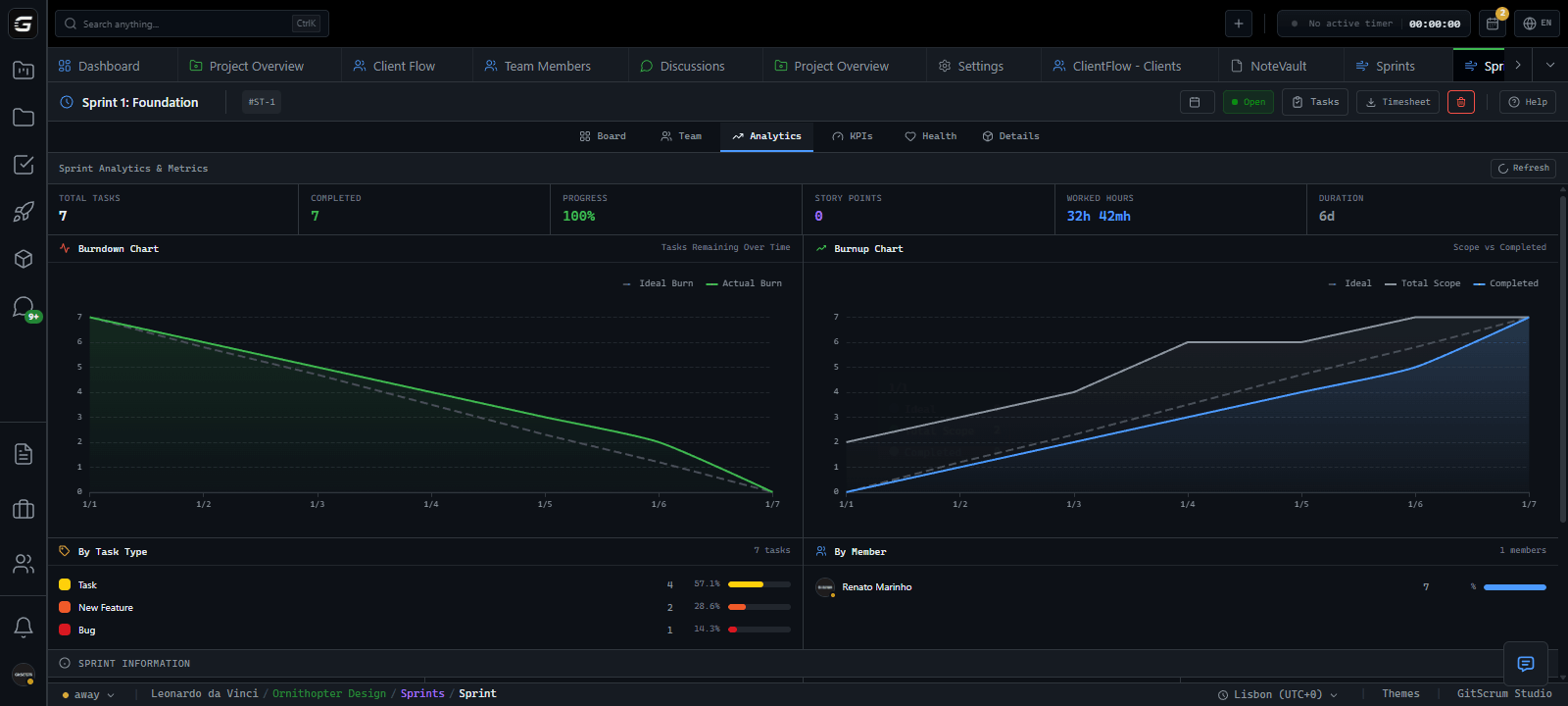Click the Search anything input field
This screenshot has height=706, width=1568.
(186, 24)
